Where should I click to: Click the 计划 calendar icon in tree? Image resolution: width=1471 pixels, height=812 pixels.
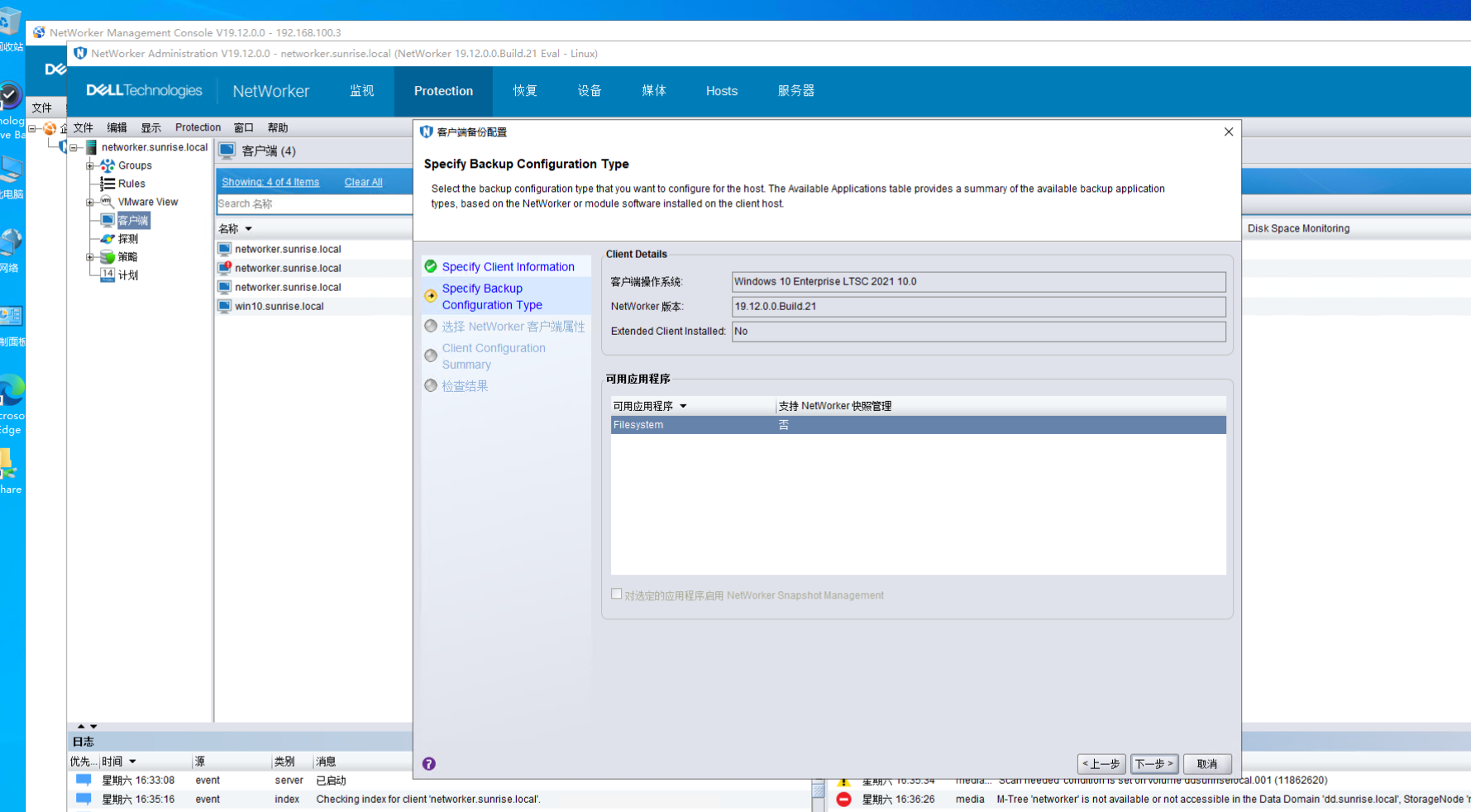(107, 275)
